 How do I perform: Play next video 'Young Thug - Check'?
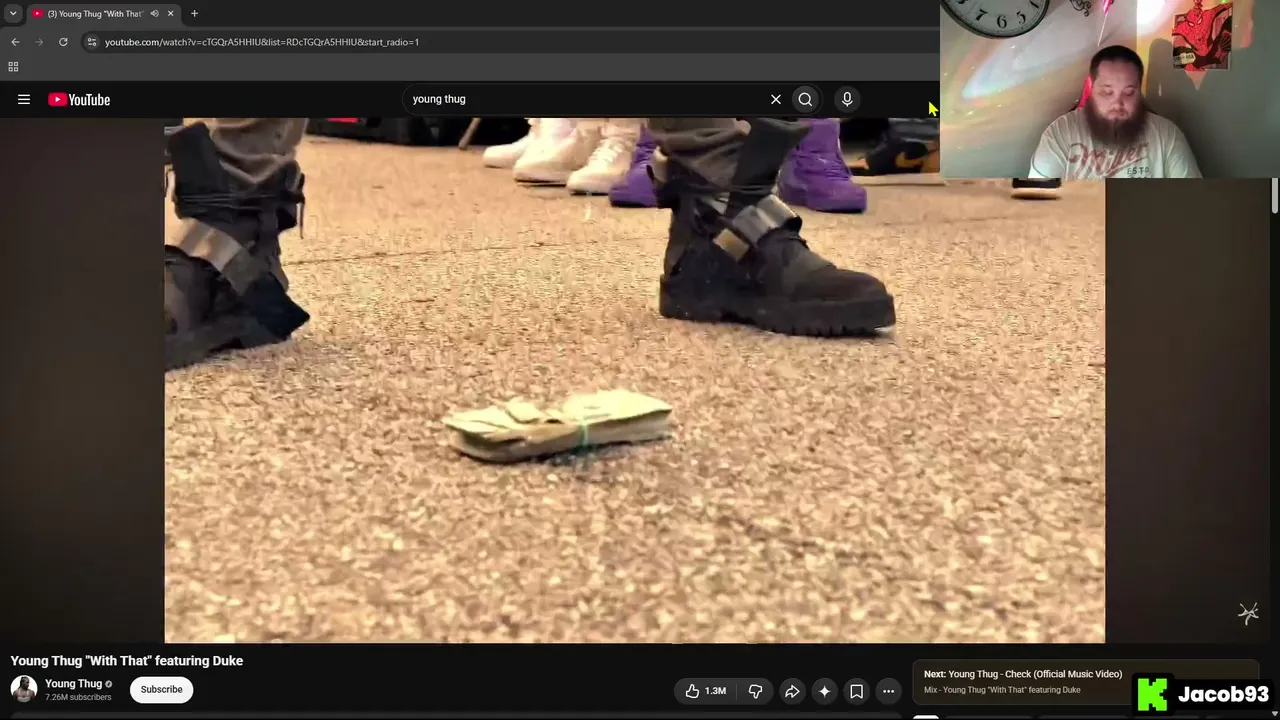[1023, 674]
